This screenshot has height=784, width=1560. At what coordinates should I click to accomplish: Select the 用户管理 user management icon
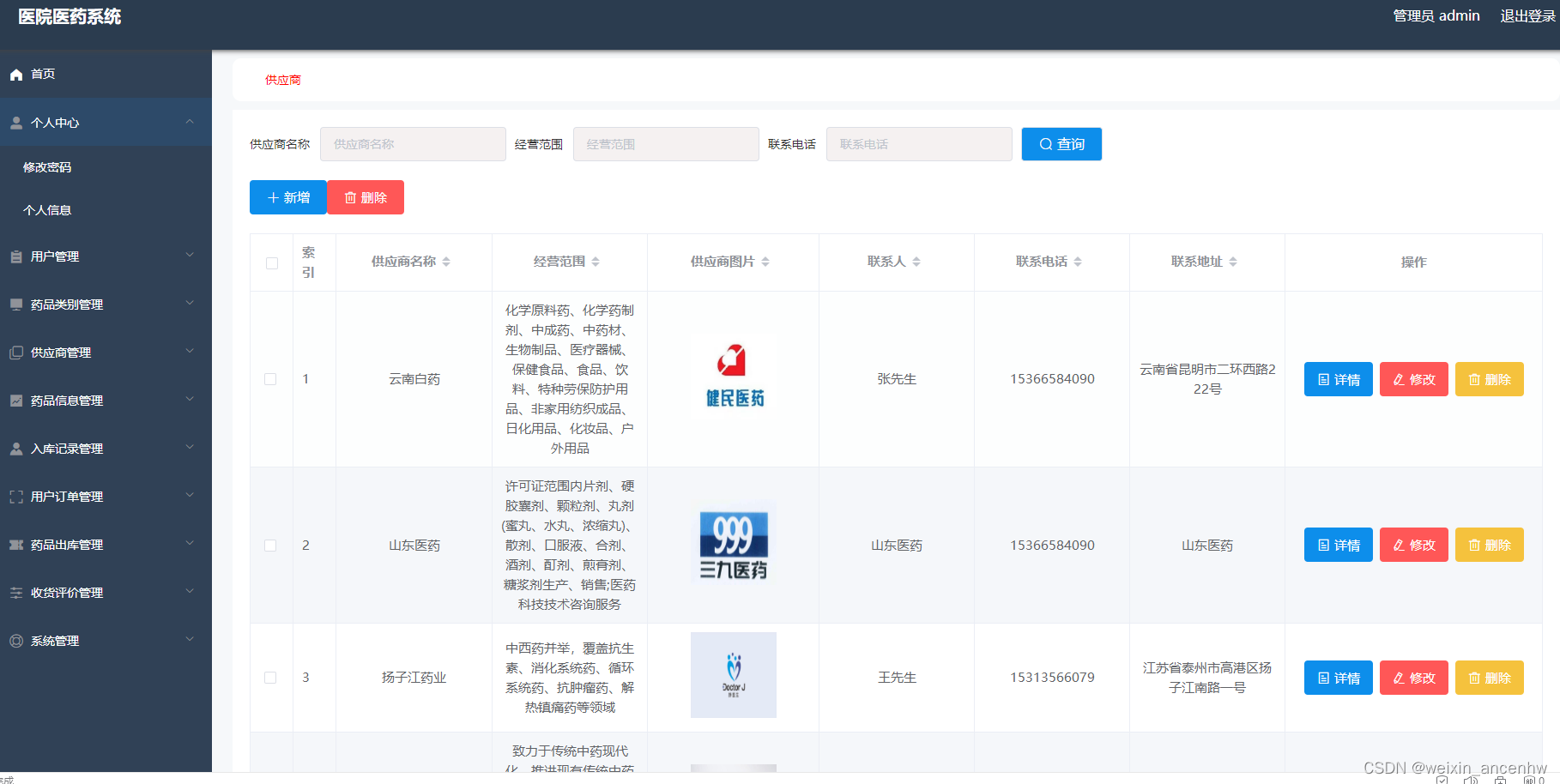tap(15, 256)
